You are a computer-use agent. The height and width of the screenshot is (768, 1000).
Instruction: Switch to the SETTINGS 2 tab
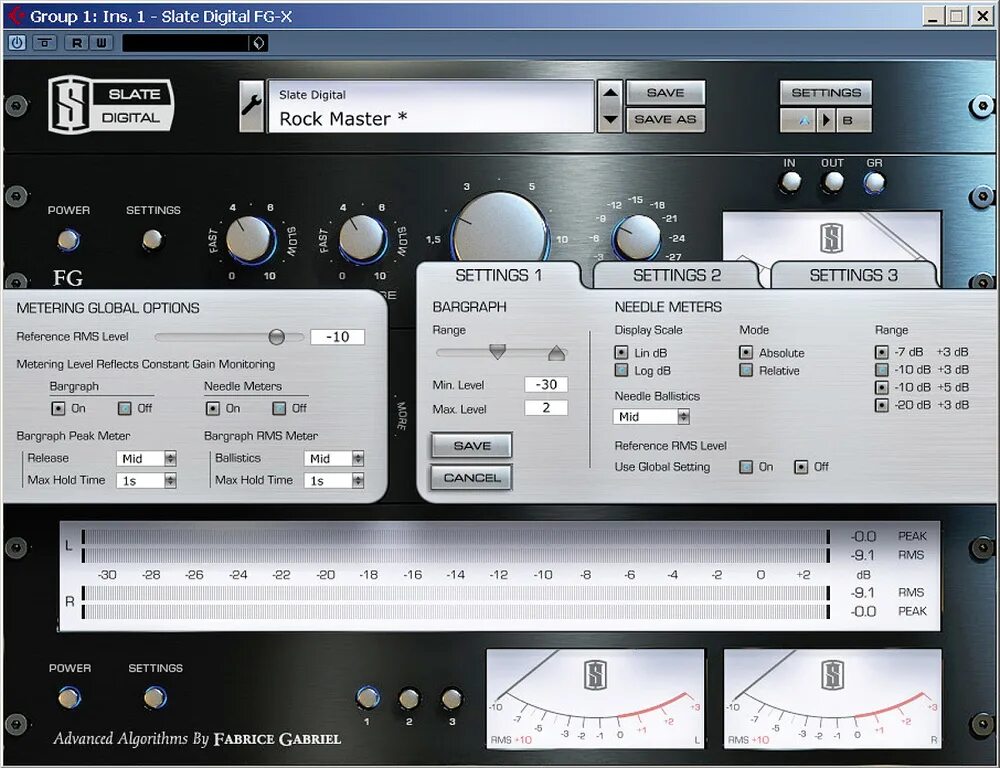coord(676,276)
